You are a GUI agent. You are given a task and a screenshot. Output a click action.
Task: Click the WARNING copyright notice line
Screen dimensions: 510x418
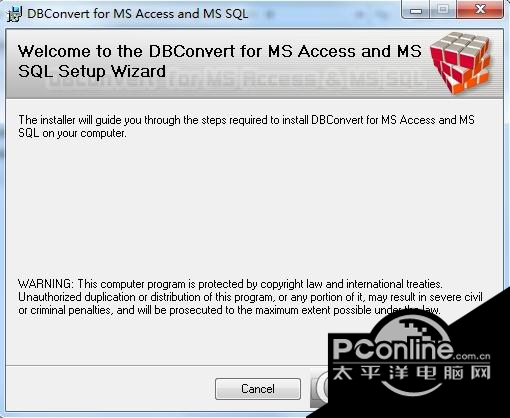(230, 284)
